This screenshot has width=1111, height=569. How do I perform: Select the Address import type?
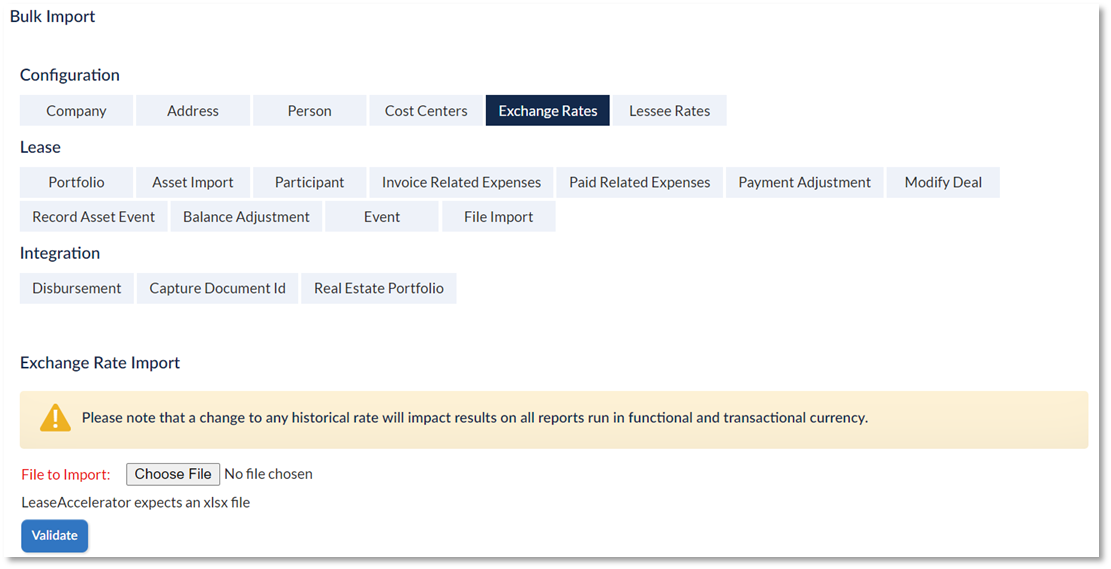pyautogui.click(x=193, y=111)
